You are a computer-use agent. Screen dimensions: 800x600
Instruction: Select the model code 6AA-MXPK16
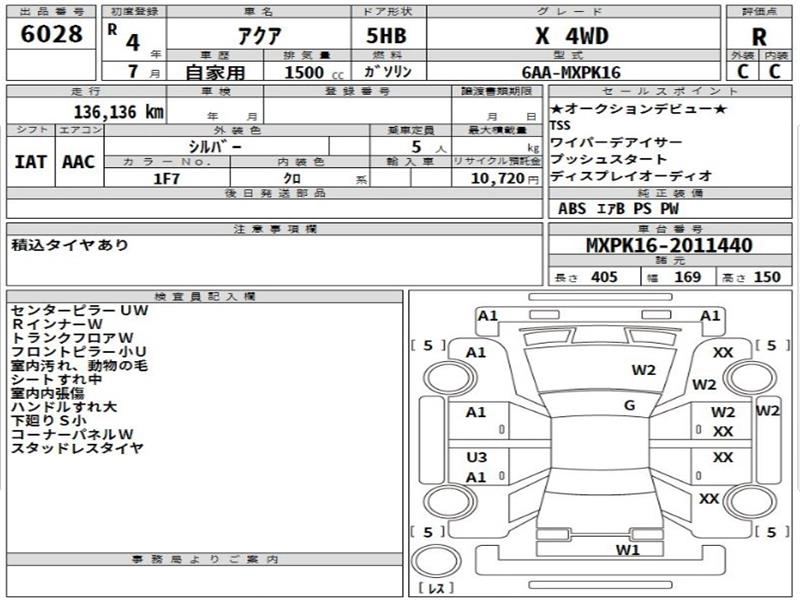571,72
